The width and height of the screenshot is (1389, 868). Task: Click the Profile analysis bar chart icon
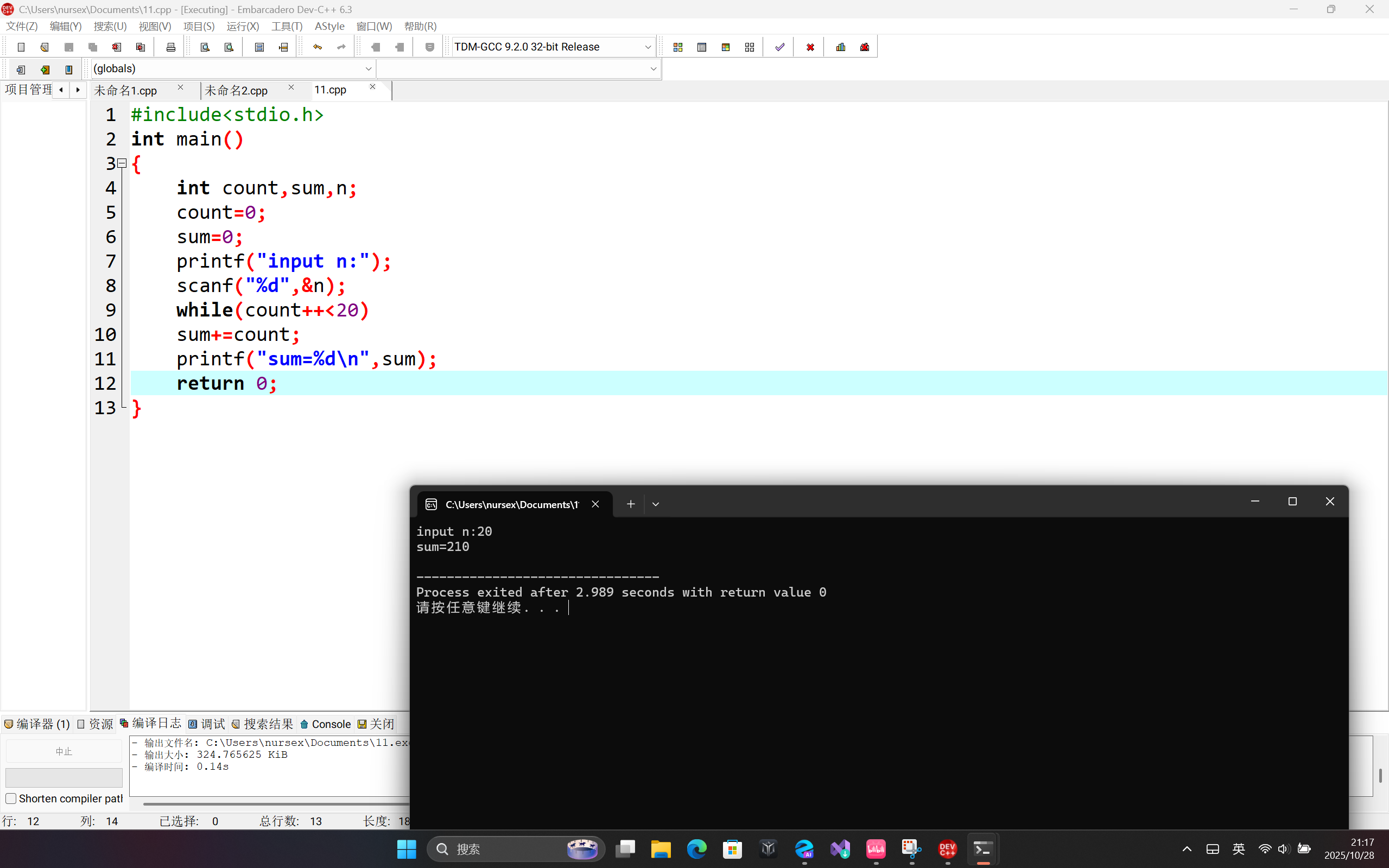click(841, 47)
